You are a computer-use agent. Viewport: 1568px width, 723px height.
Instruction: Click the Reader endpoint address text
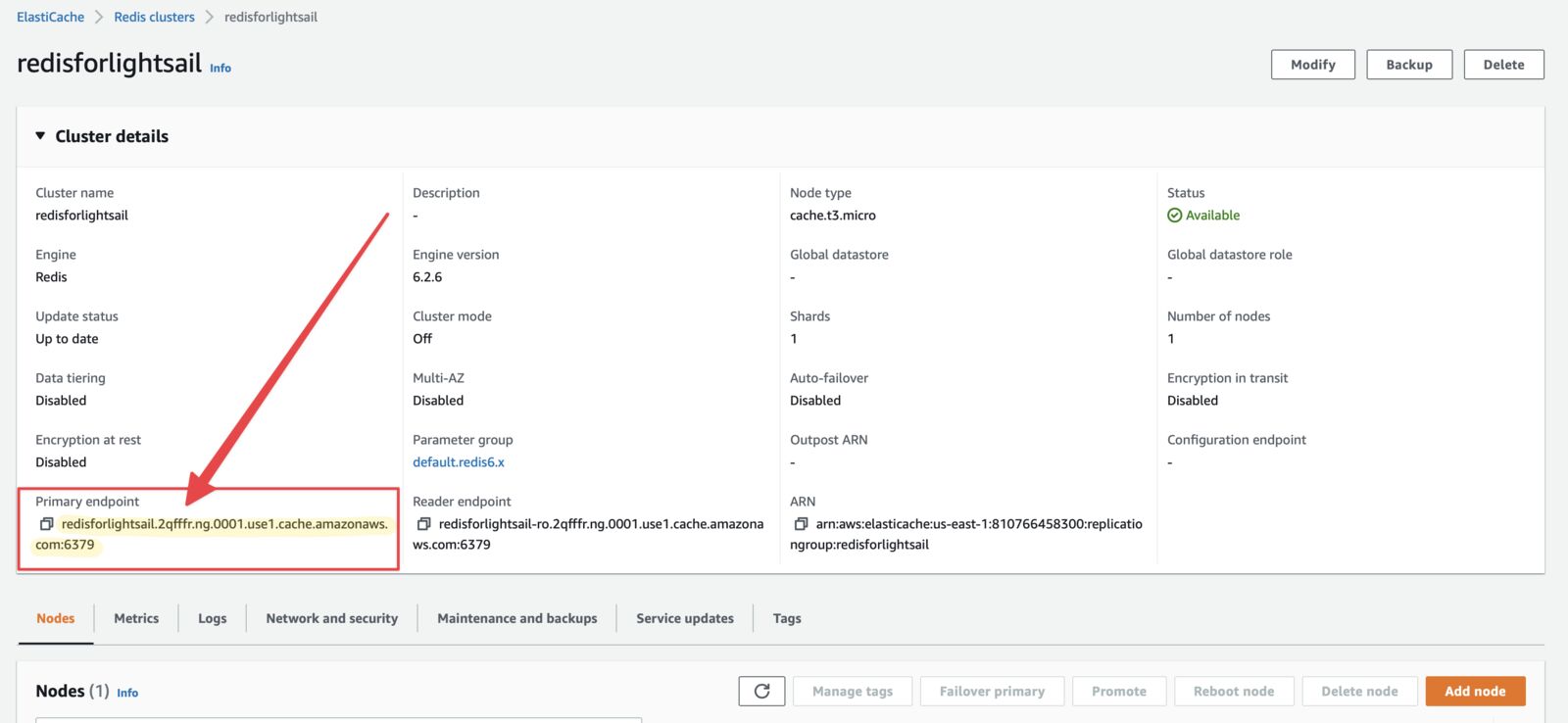[x=588, y=534]
